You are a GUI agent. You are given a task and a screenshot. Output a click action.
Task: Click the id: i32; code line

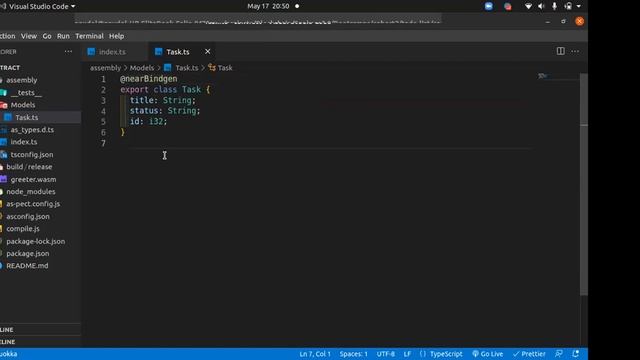click(x=148, y=121)
